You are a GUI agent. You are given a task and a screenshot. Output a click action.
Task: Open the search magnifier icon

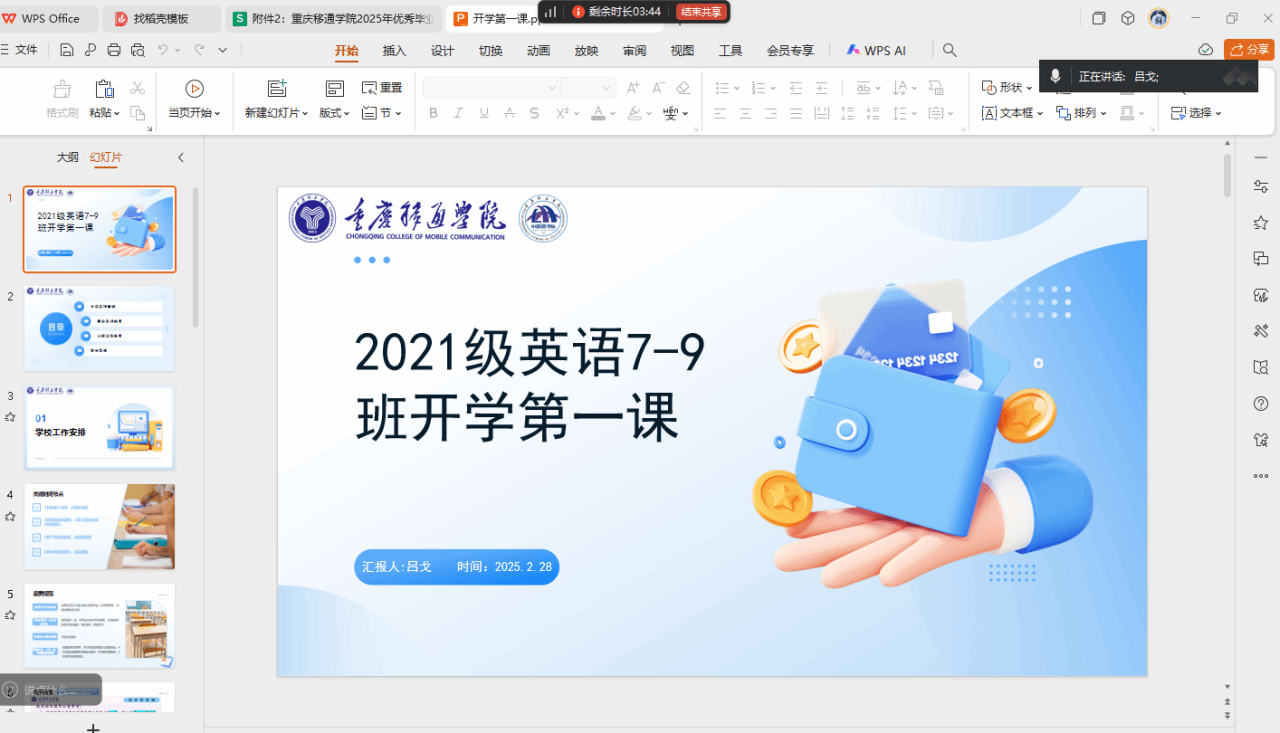tap(950, 50)
